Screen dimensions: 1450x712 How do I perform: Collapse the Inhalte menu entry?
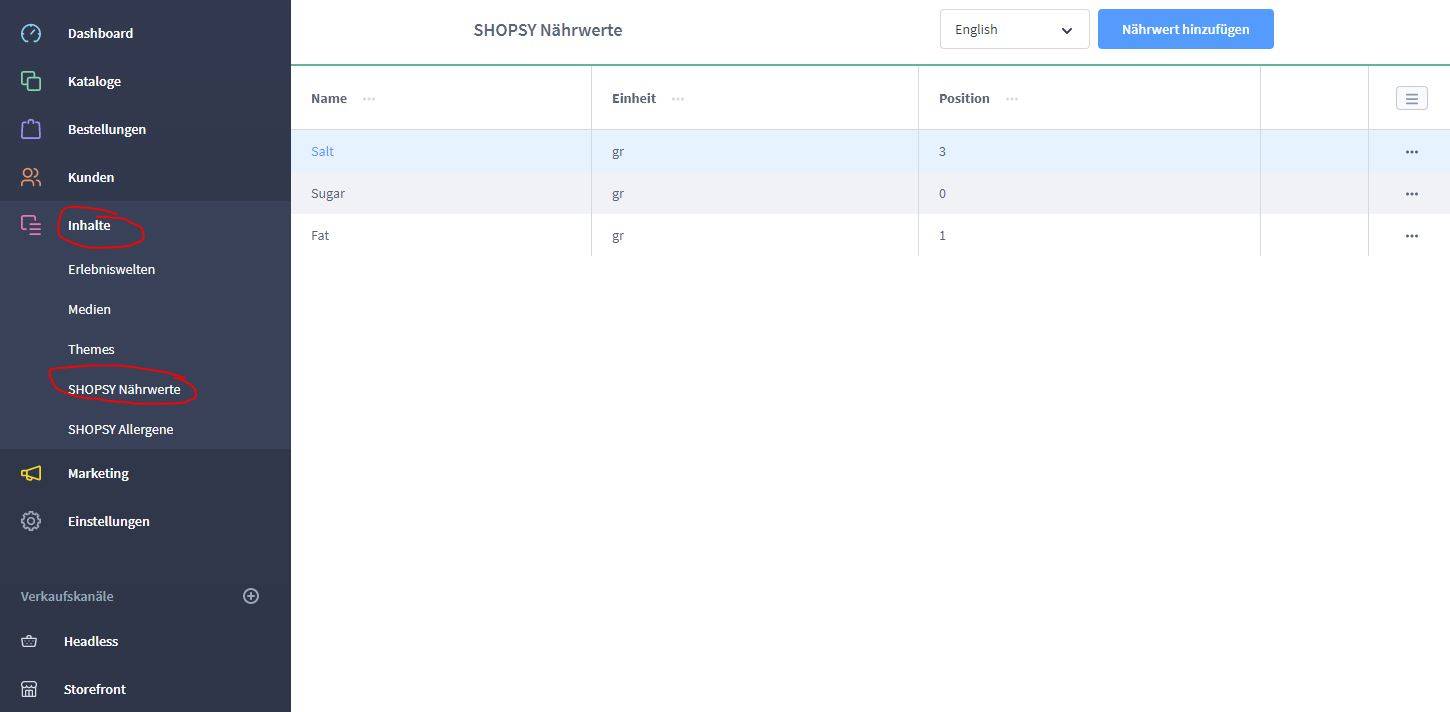(x=89, y=225)
